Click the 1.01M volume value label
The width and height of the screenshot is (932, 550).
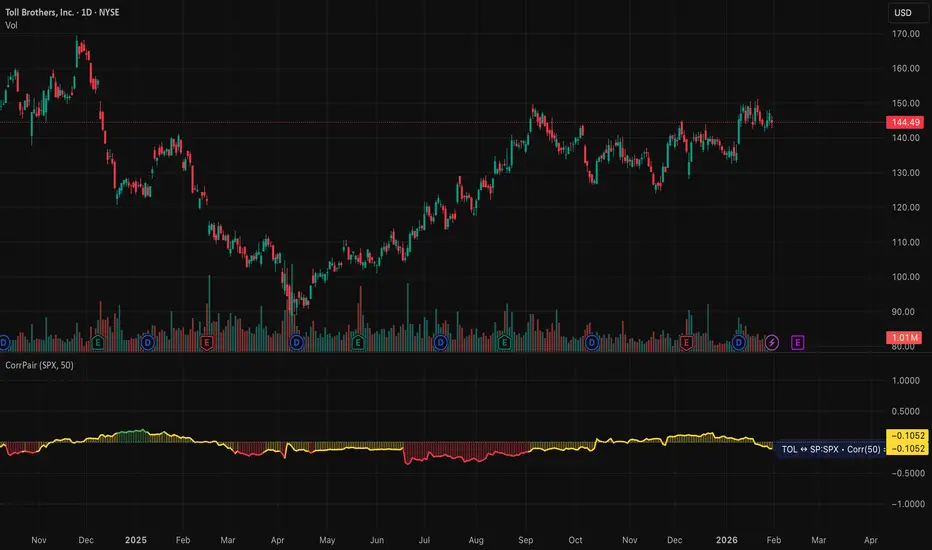(x=904, y=338)
